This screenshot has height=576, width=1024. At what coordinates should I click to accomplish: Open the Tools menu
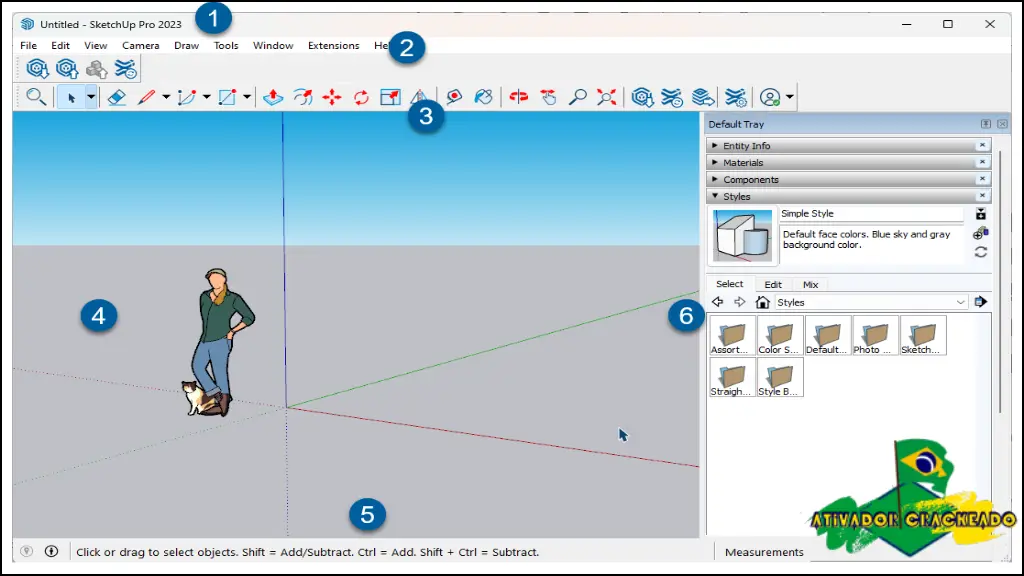(x=226, y=46)
